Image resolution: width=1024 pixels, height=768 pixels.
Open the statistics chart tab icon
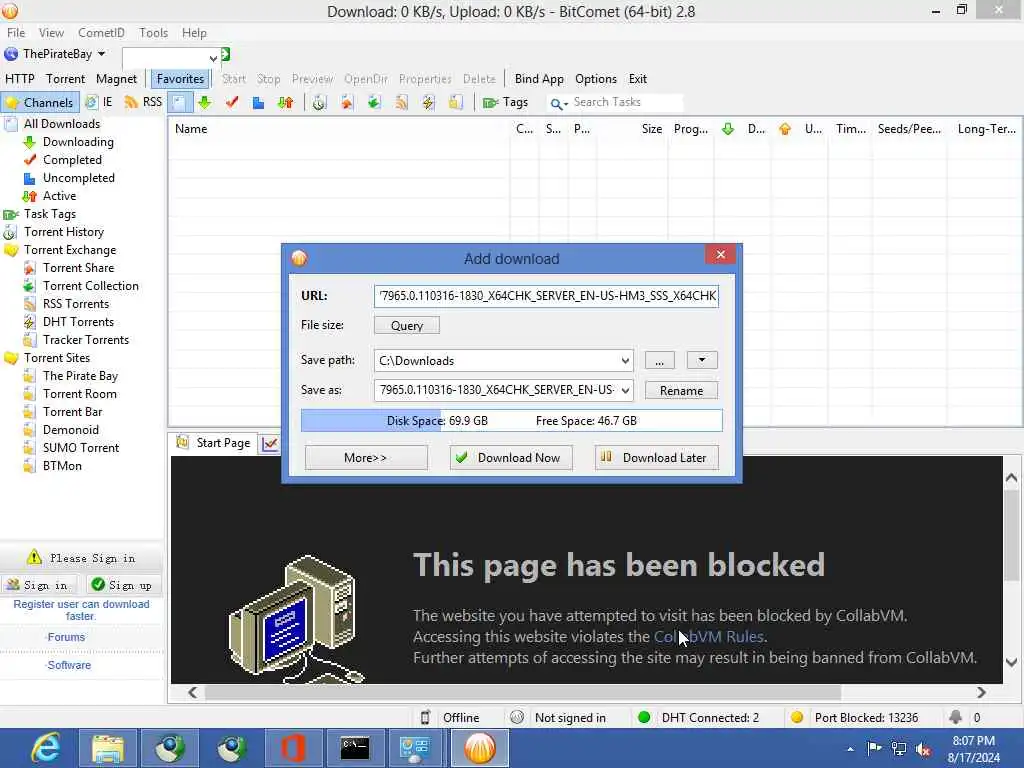pos(270,444)
